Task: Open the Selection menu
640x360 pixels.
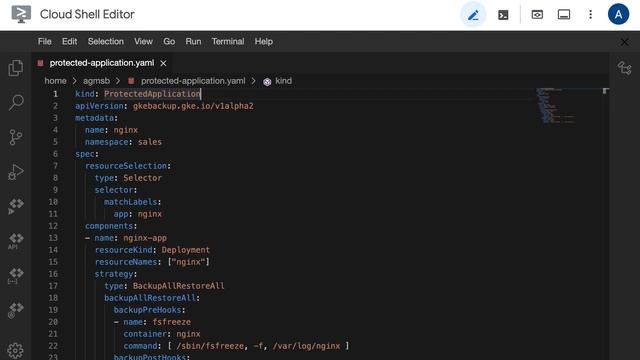Action: point(105,42)
